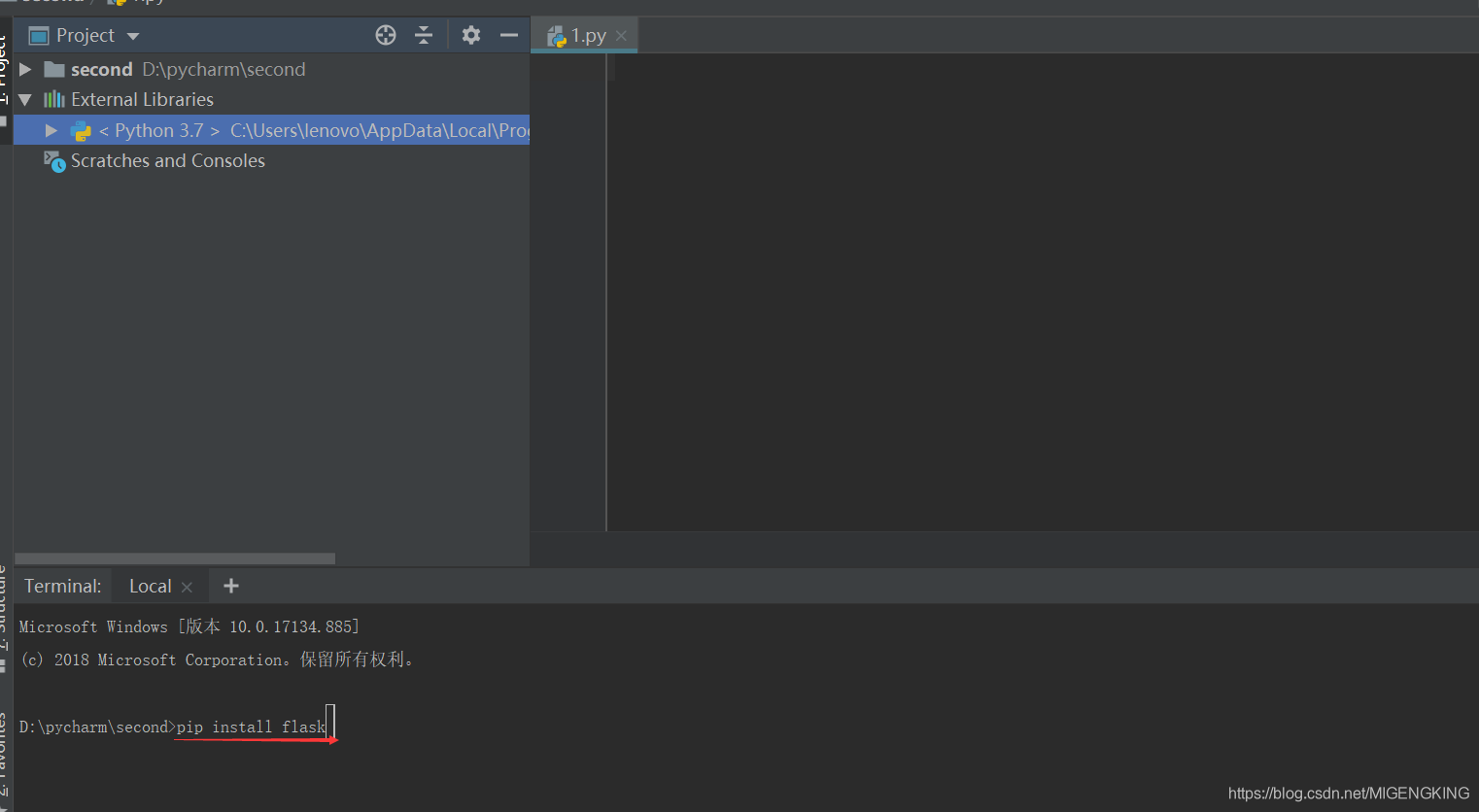Click the second project folder icon
1479x812 pixels.
pyautogui.click(x=54, y=70)
